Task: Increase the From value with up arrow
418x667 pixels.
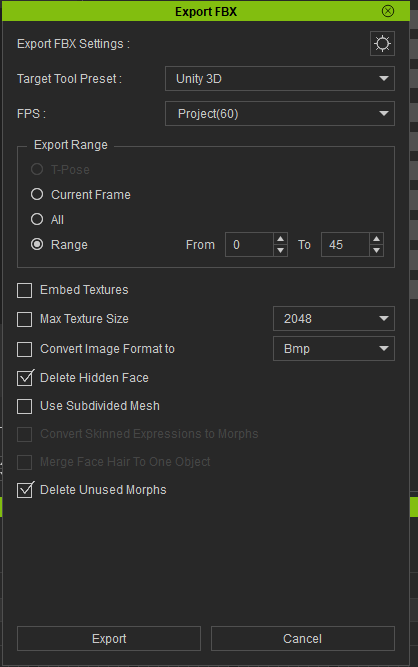Action: point(280,239)
